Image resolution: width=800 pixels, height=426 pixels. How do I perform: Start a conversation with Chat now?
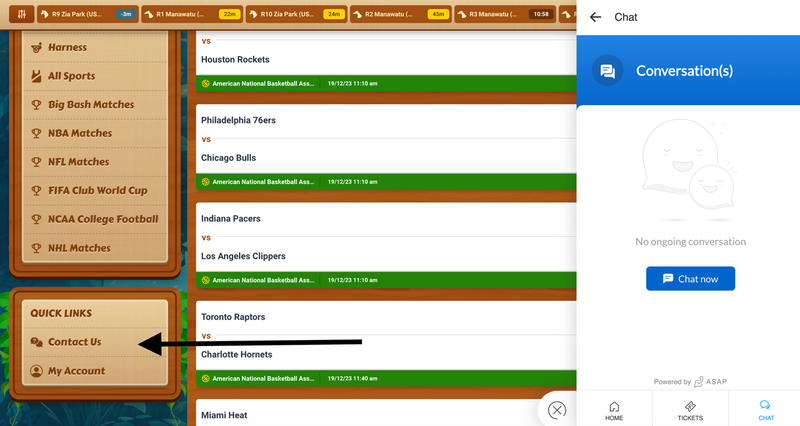point(690,279)
